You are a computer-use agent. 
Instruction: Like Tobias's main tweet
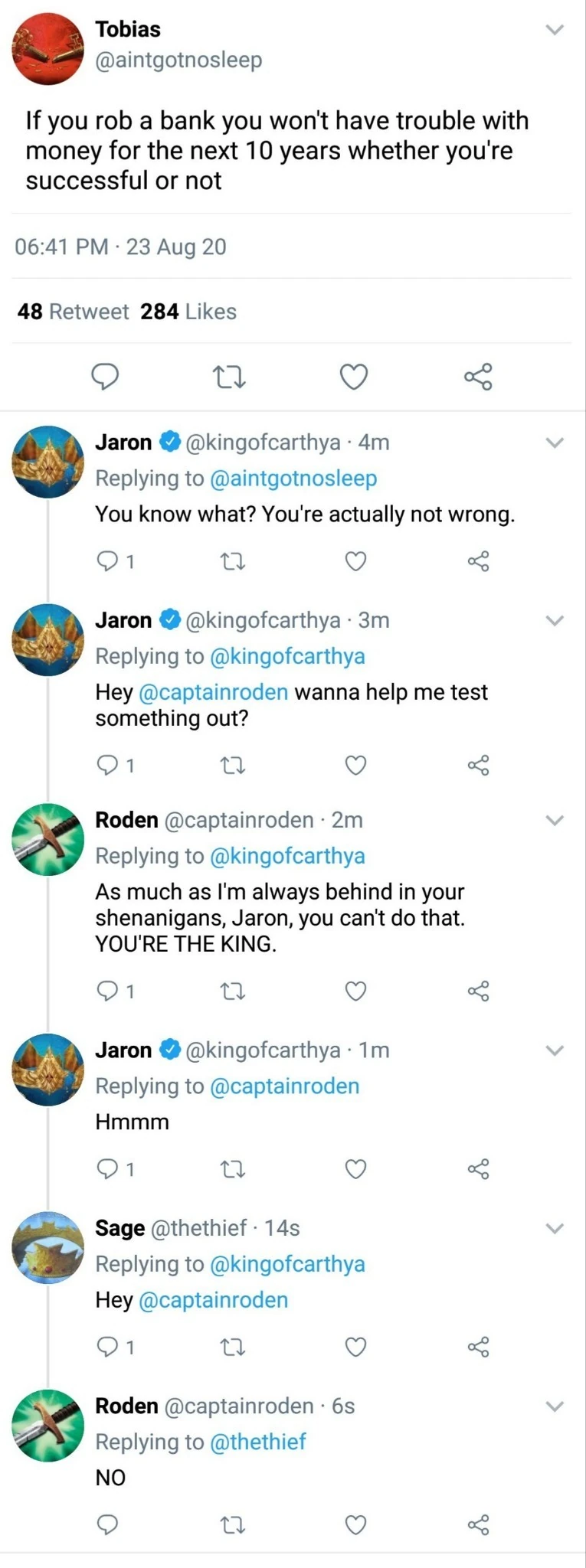point(354,376)
